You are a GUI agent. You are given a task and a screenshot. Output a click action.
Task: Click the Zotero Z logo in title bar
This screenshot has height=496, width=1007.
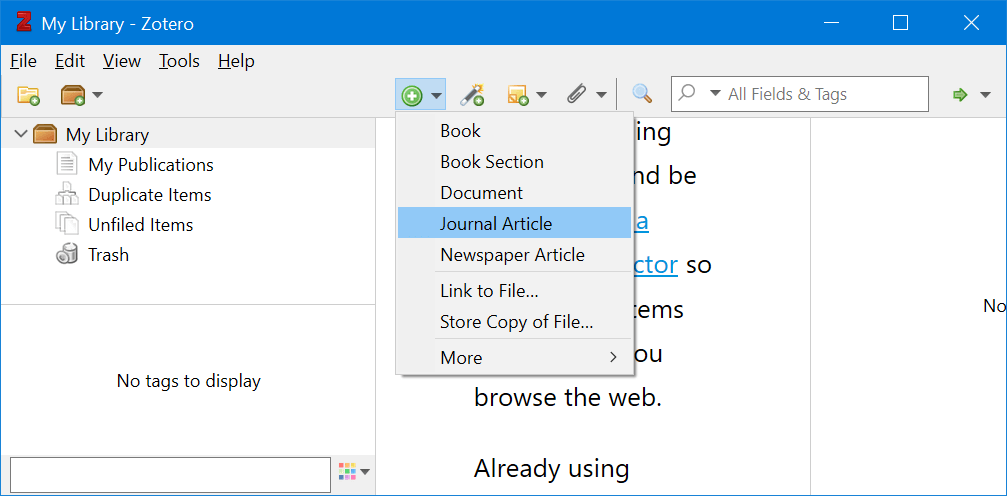click(x=24, y=22)
